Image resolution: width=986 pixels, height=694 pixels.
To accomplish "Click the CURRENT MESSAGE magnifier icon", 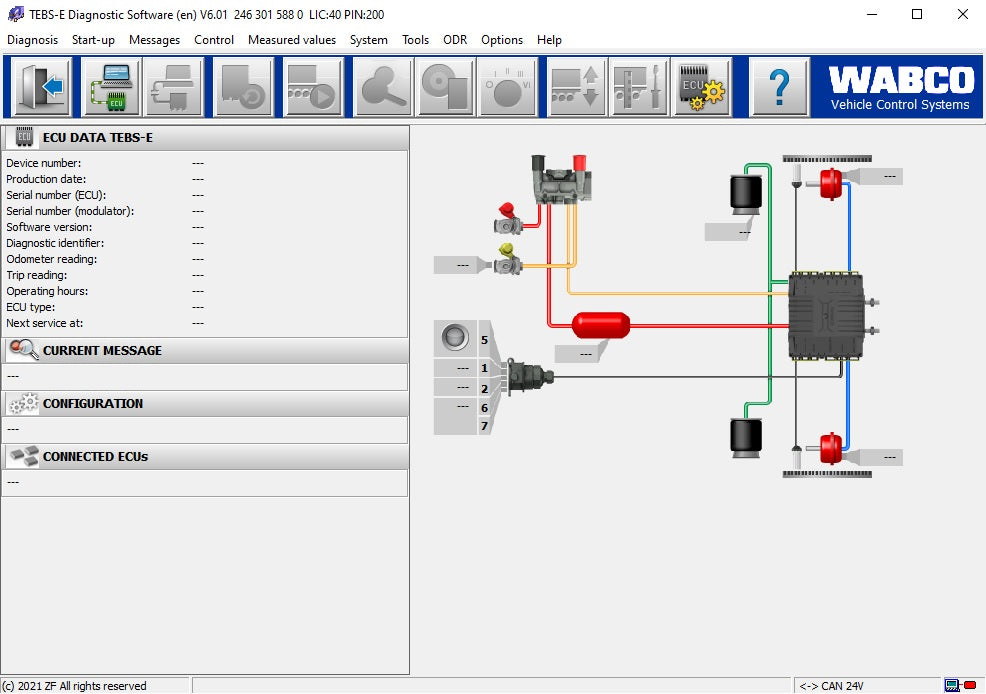I will (24, 350).
